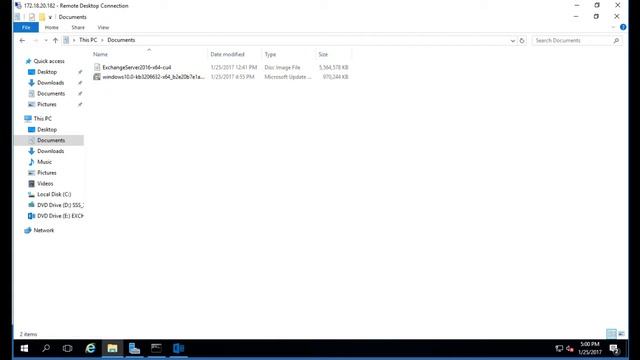Select Network in navigation pane
The height and width of the screenshot is (360, 640).
(44, 230)
